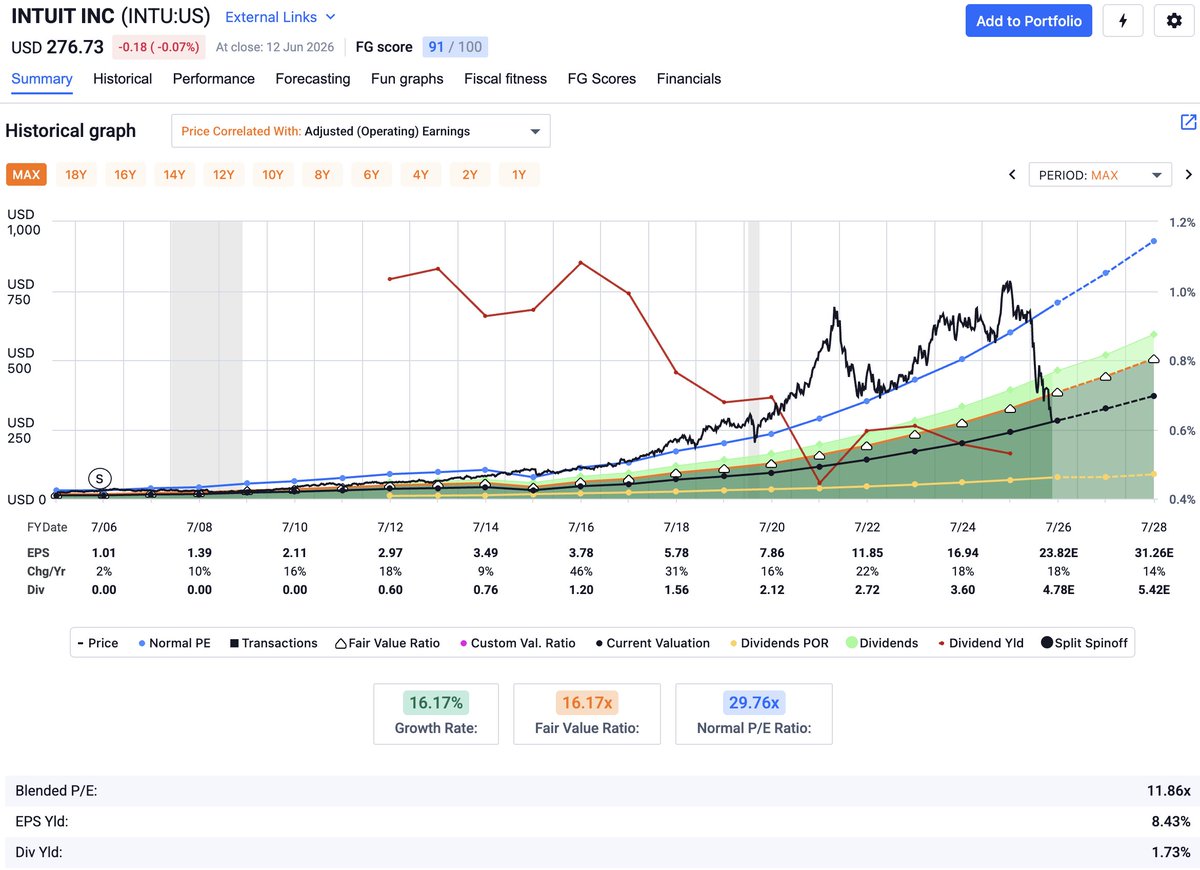This screenshot has height=870, width=1200.
Task: Select the 12Y time range
Action: click(x=223, y=175)
